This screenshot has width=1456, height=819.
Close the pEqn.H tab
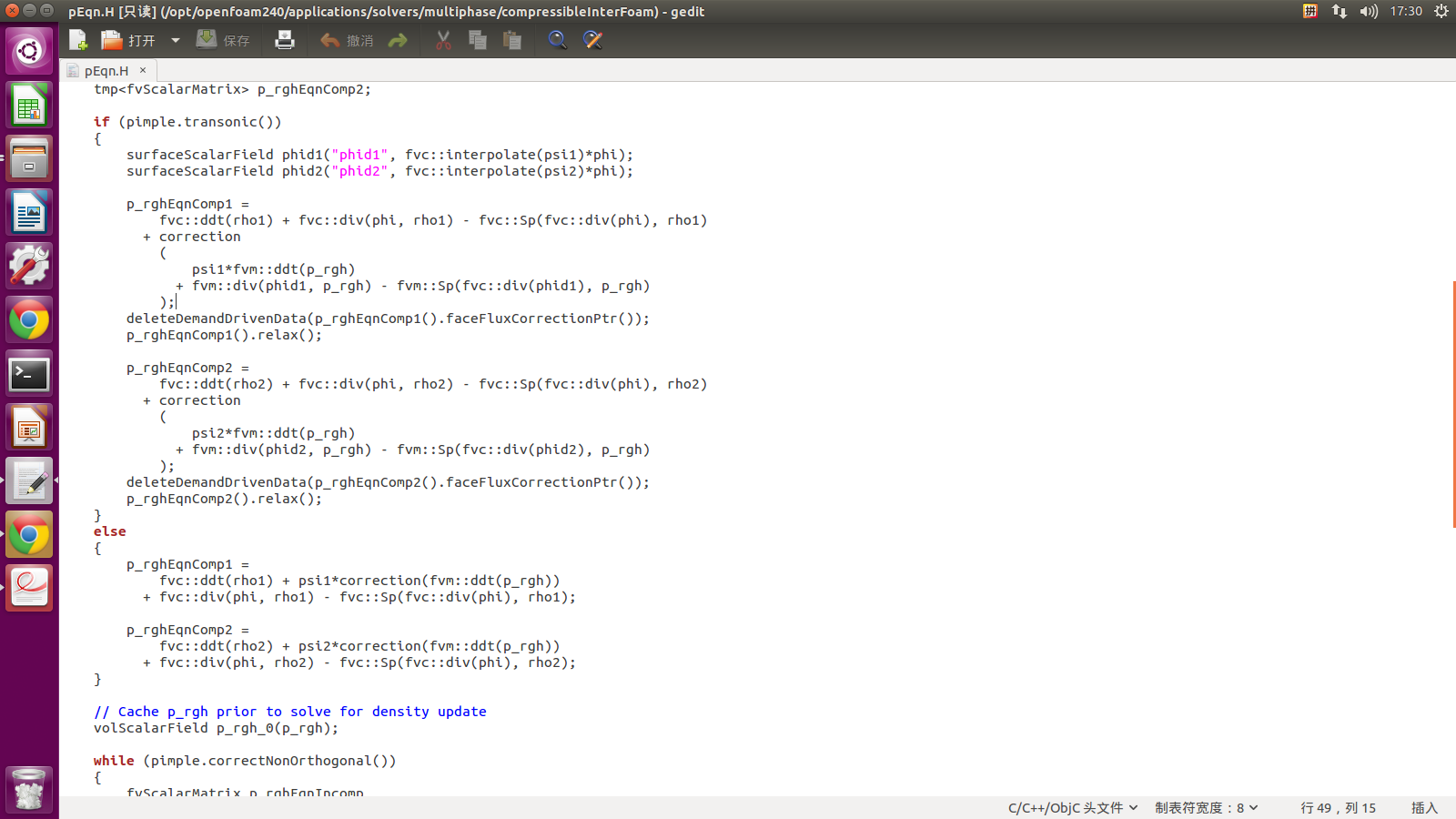(143, 70)
